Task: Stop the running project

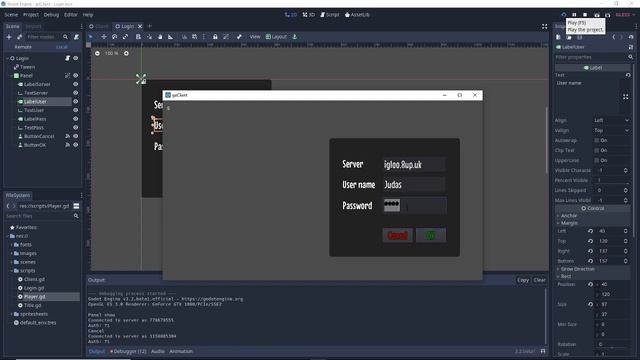Action: coord(585,15)
